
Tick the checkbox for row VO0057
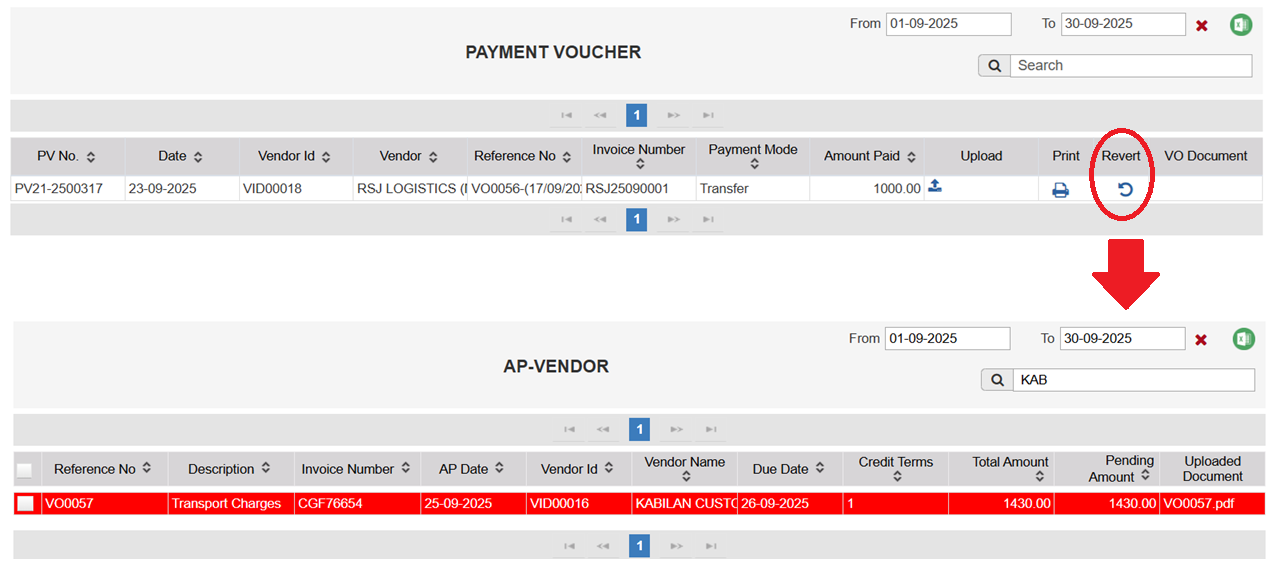click(x=25, y=504)
